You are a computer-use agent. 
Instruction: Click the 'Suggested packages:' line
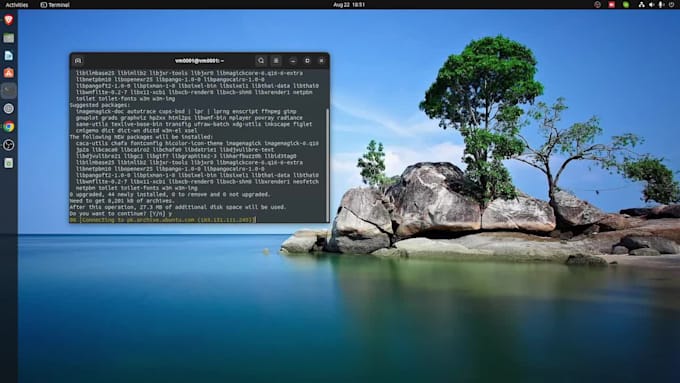point(100,105)
